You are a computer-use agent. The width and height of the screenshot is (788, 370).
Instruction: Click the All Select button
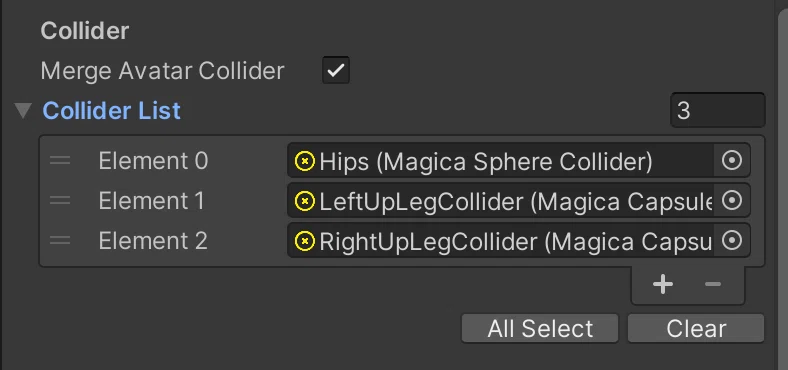coord(540,329)
